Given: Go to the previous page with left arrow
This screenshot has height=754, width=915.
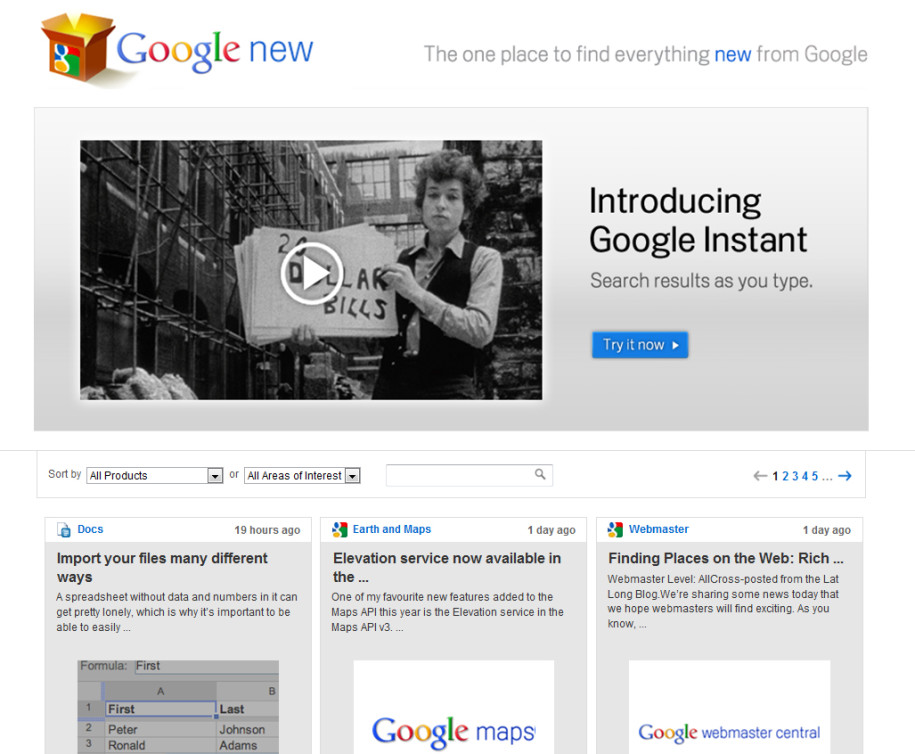Looking at the screenshot, I should coord(760,476).
